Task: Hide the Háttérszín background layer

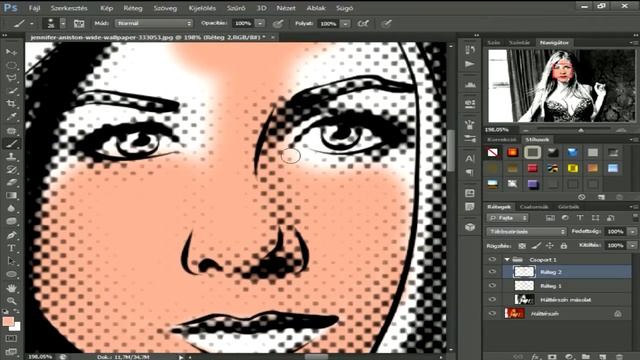Action: [x=492, y=313]
